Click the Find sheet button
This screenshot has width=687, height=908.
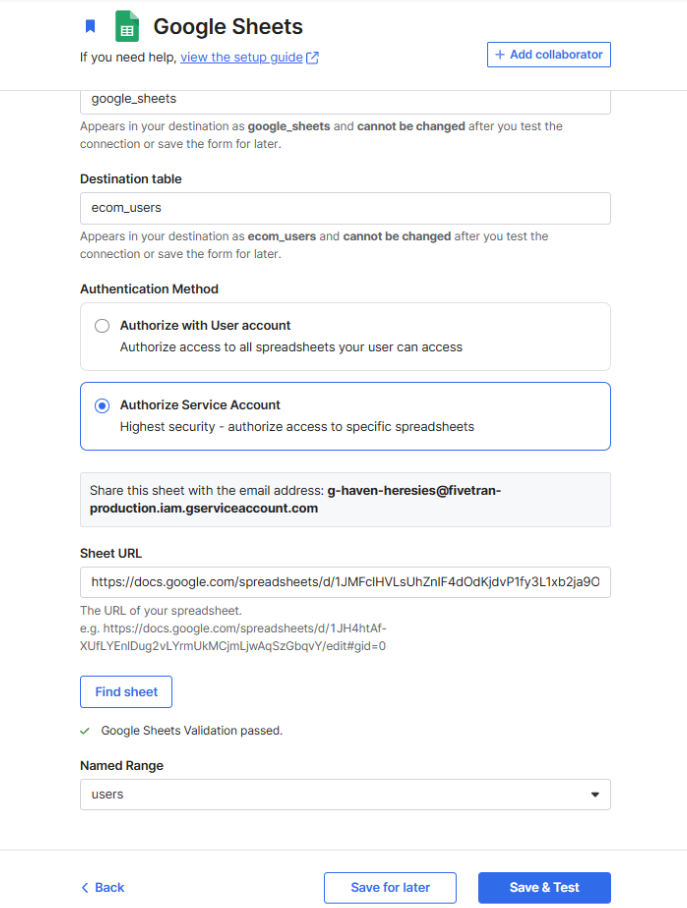pyautogui.click(x=125, y=691)
